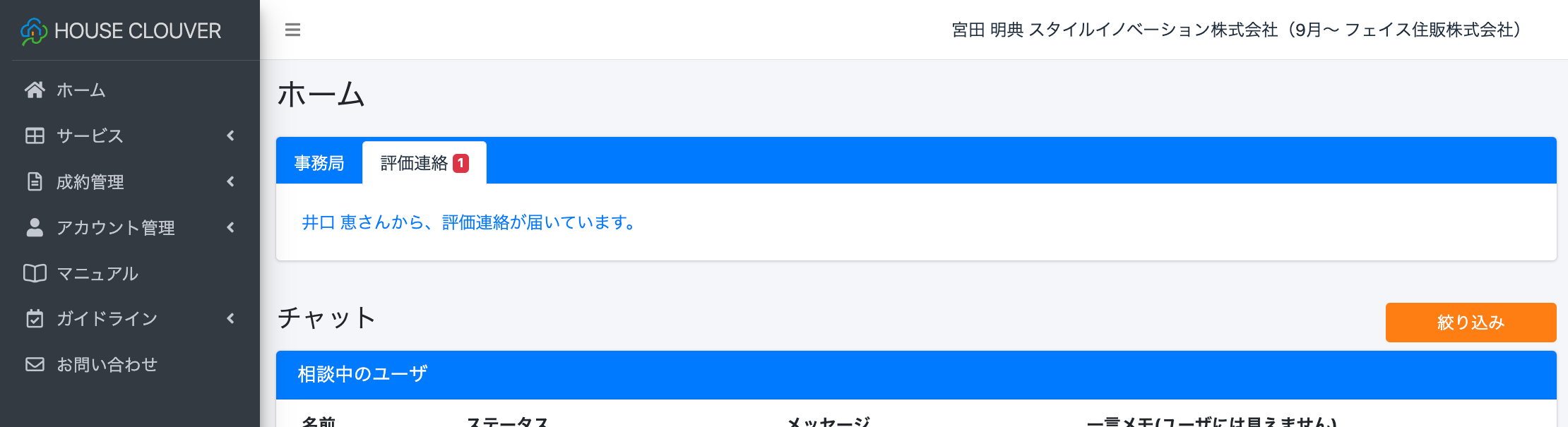Image resolution: width=1568 pixels, height=427 pixels.
Task: Toggle the sidebar with hamburger icon
Action: coord(292,30)
